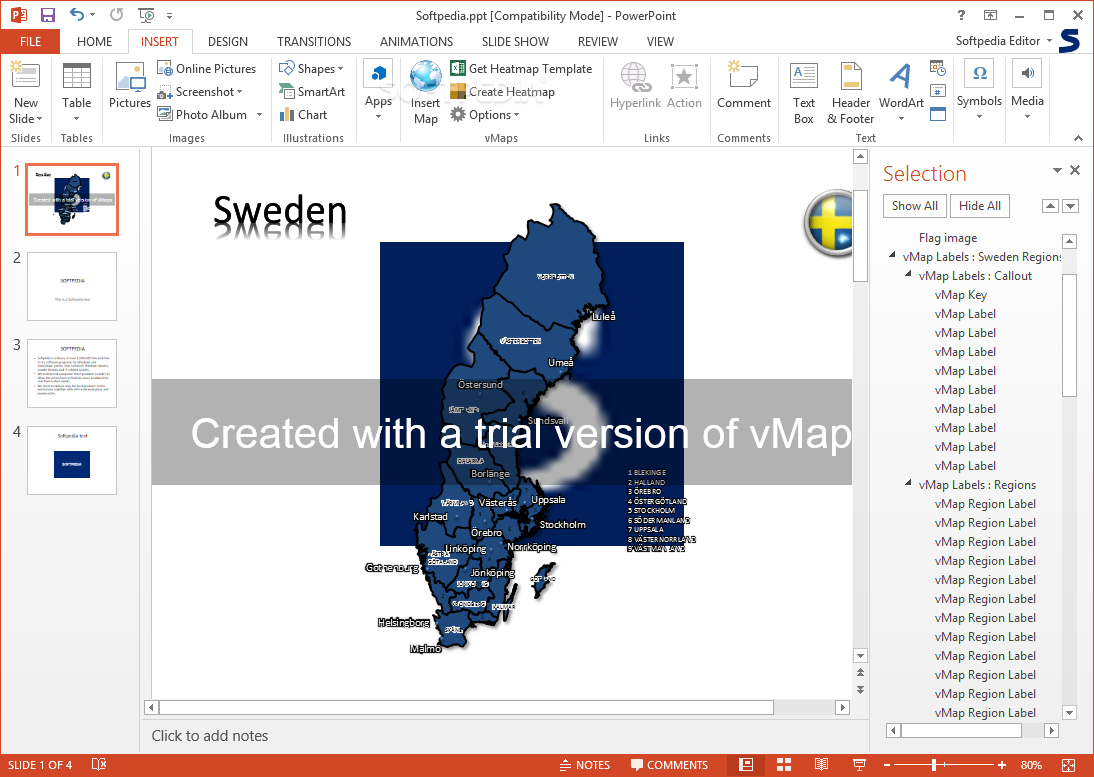Click Hide All in Selection pane
The image size is (1094, 777).
tap(980, 206)
